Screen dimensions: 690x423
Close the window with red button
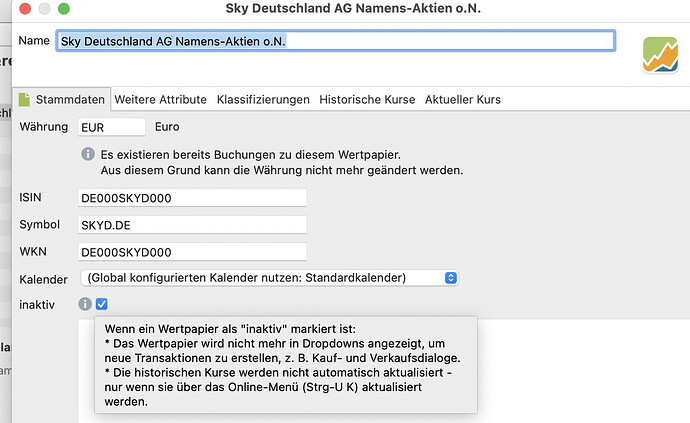pyautogui.click(x=25, y=8)
